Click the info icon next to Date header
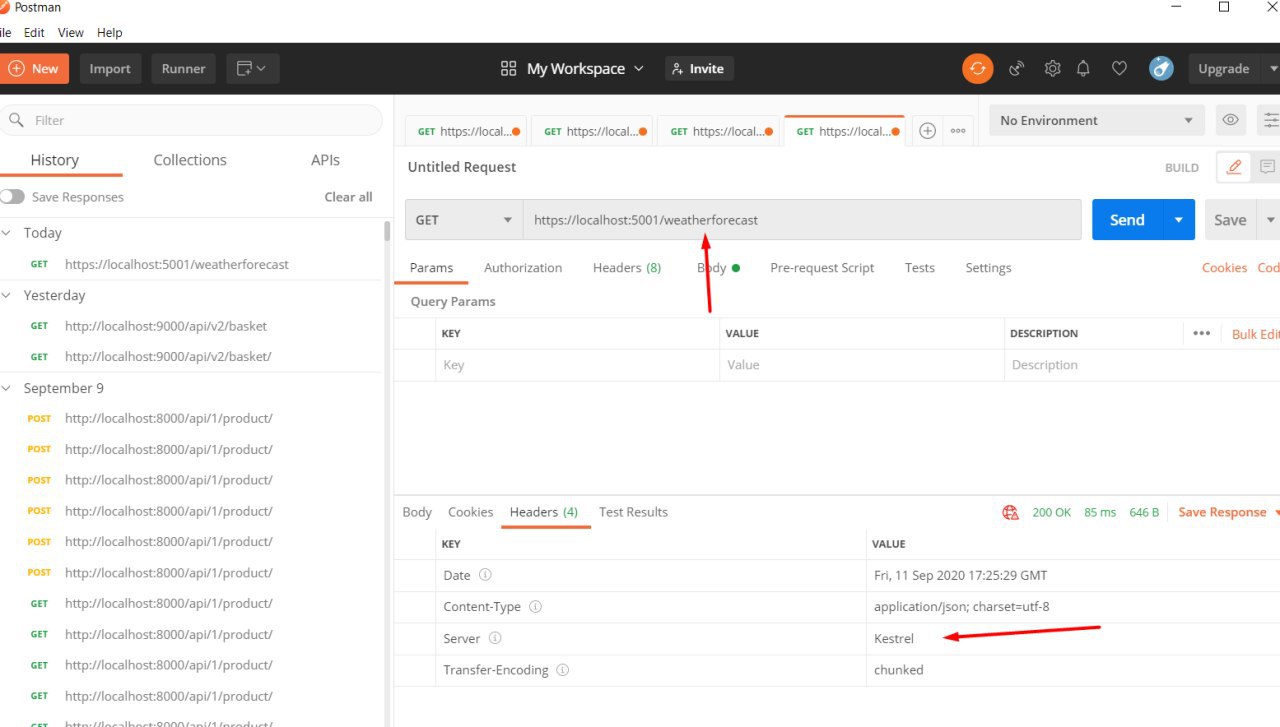 pos(485,575)
